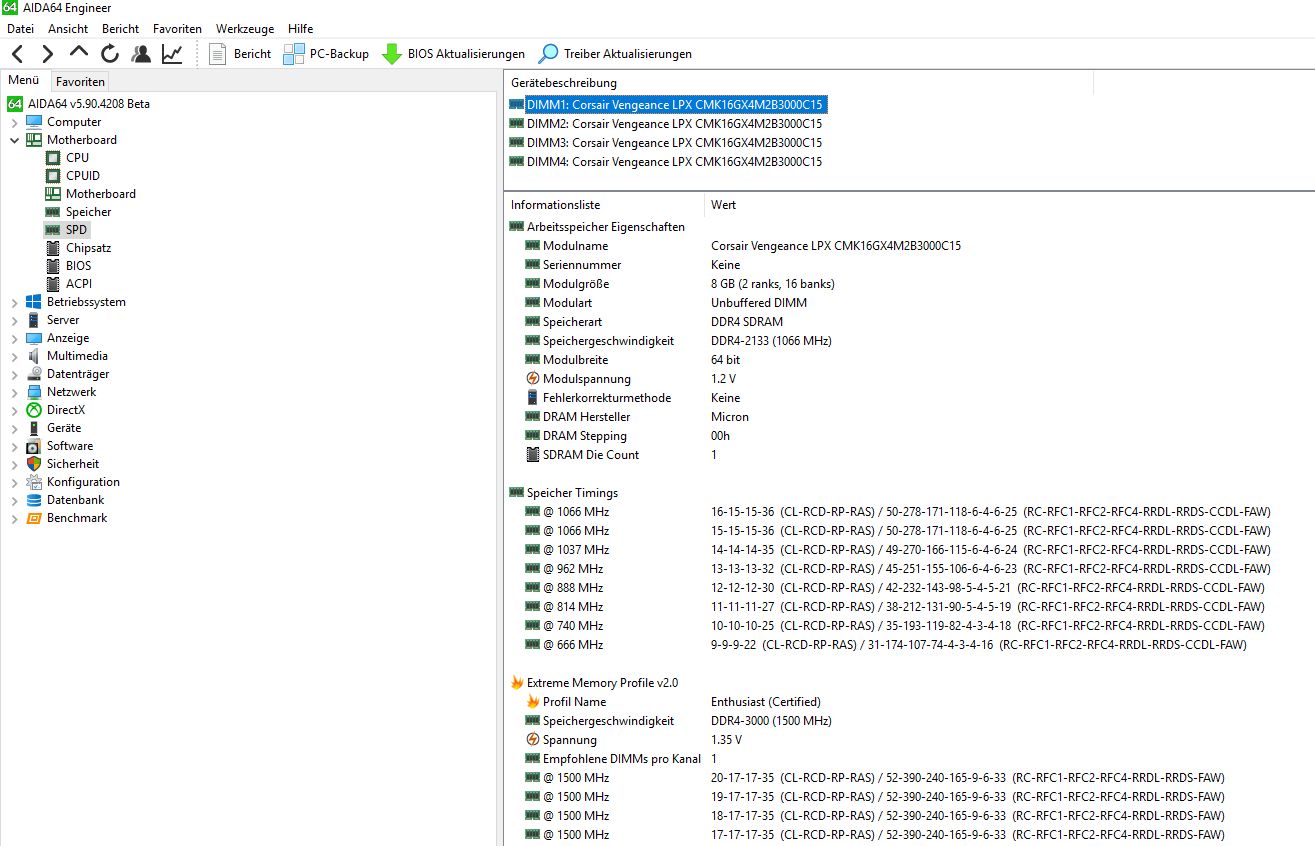Image resolution: width=1315 pixels, height=846 pixels.
Task: Open Treiber Aktualisierungen search
Action: pos(615,54)
